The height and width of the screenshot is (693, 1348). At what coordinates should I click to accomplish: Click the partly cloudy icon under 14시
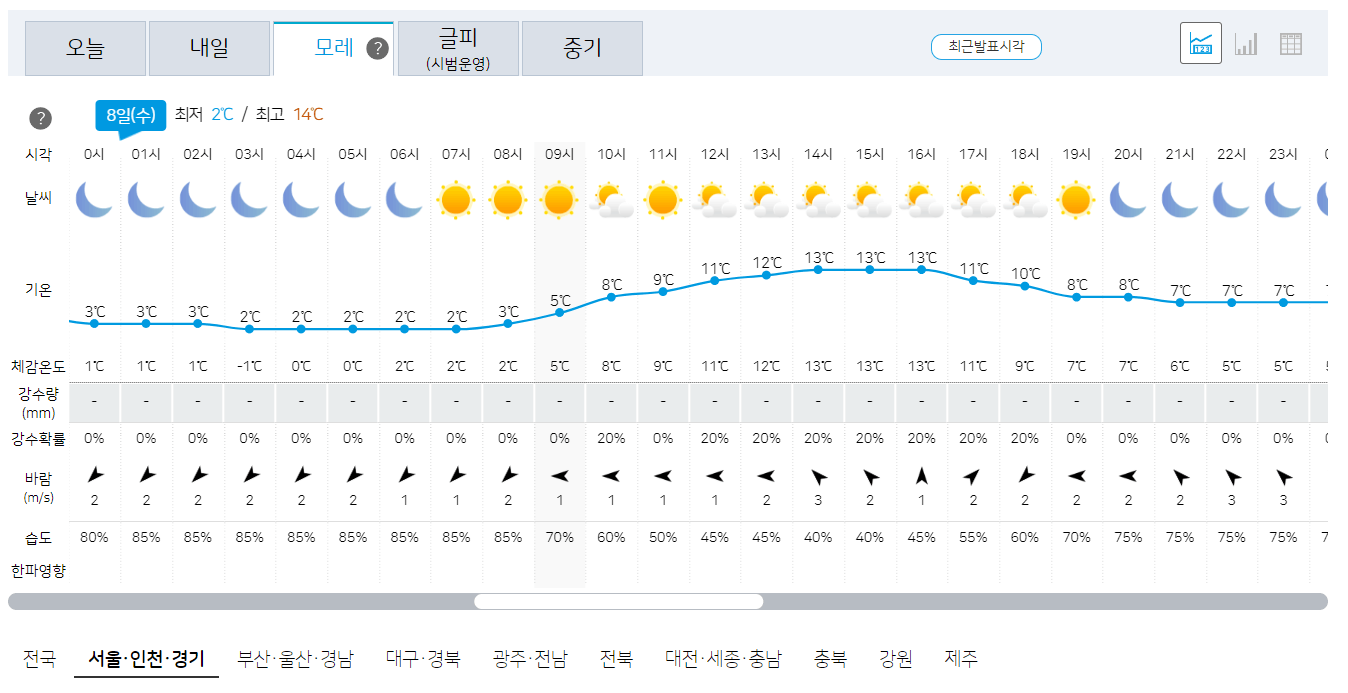coord(818,199)
